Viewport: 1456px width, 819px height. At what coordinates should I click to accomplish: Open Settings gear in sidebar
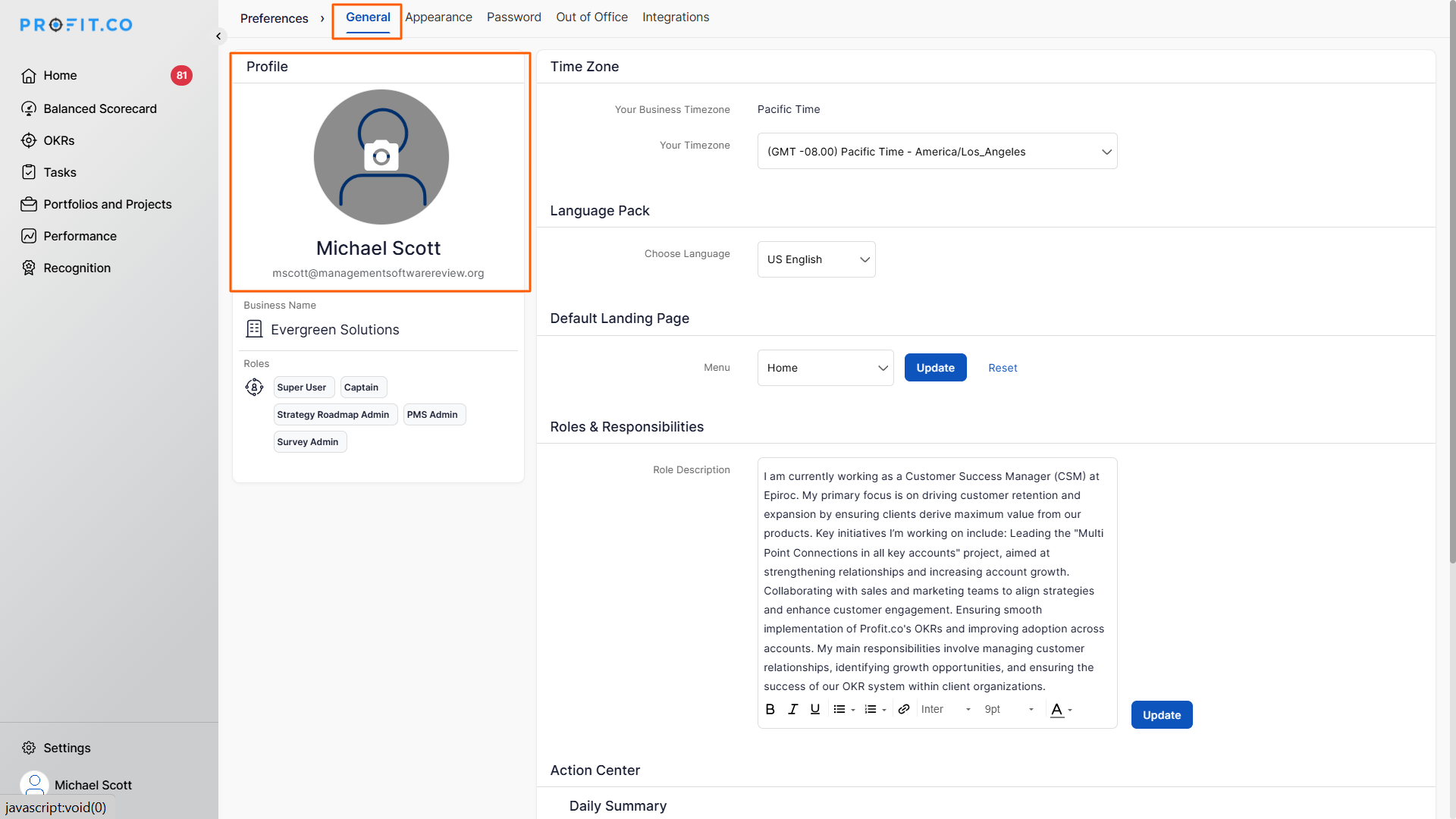[x=29, y=748]
